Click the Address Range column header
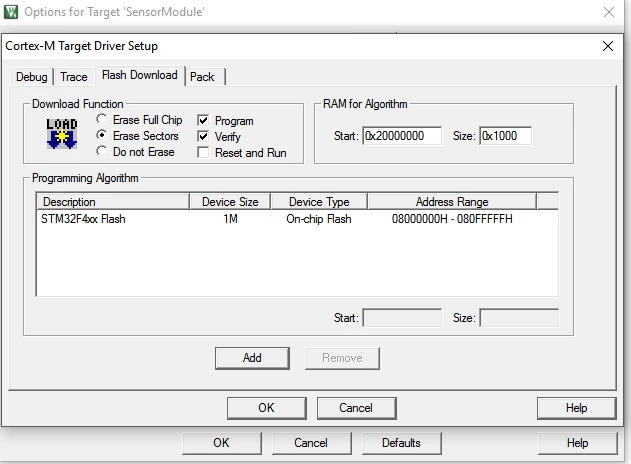Viewport: 631px width, 464px height. pyautogui.click(x=452, y=201)
